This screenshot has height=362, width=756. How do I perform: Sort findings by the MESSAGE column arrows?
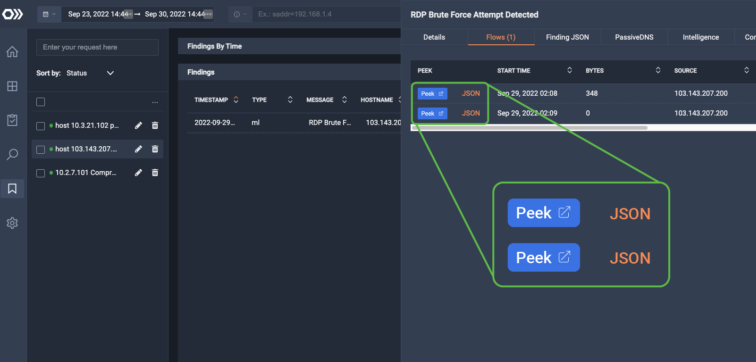344,100
